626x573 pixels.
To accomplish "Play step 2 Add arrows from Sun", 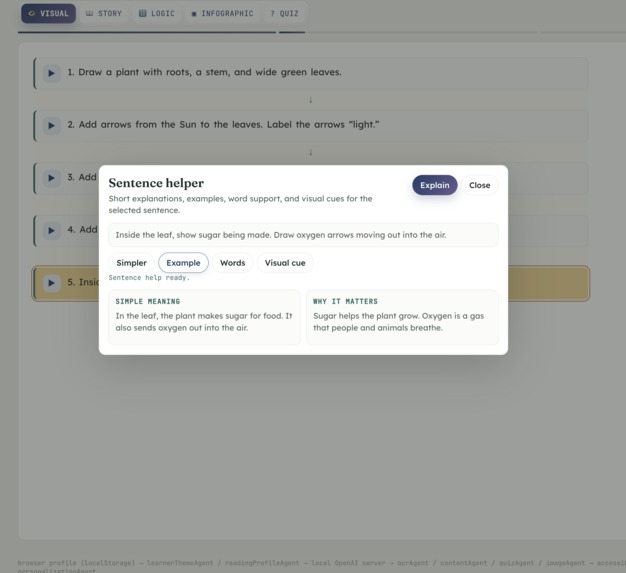I will (52, 125).
